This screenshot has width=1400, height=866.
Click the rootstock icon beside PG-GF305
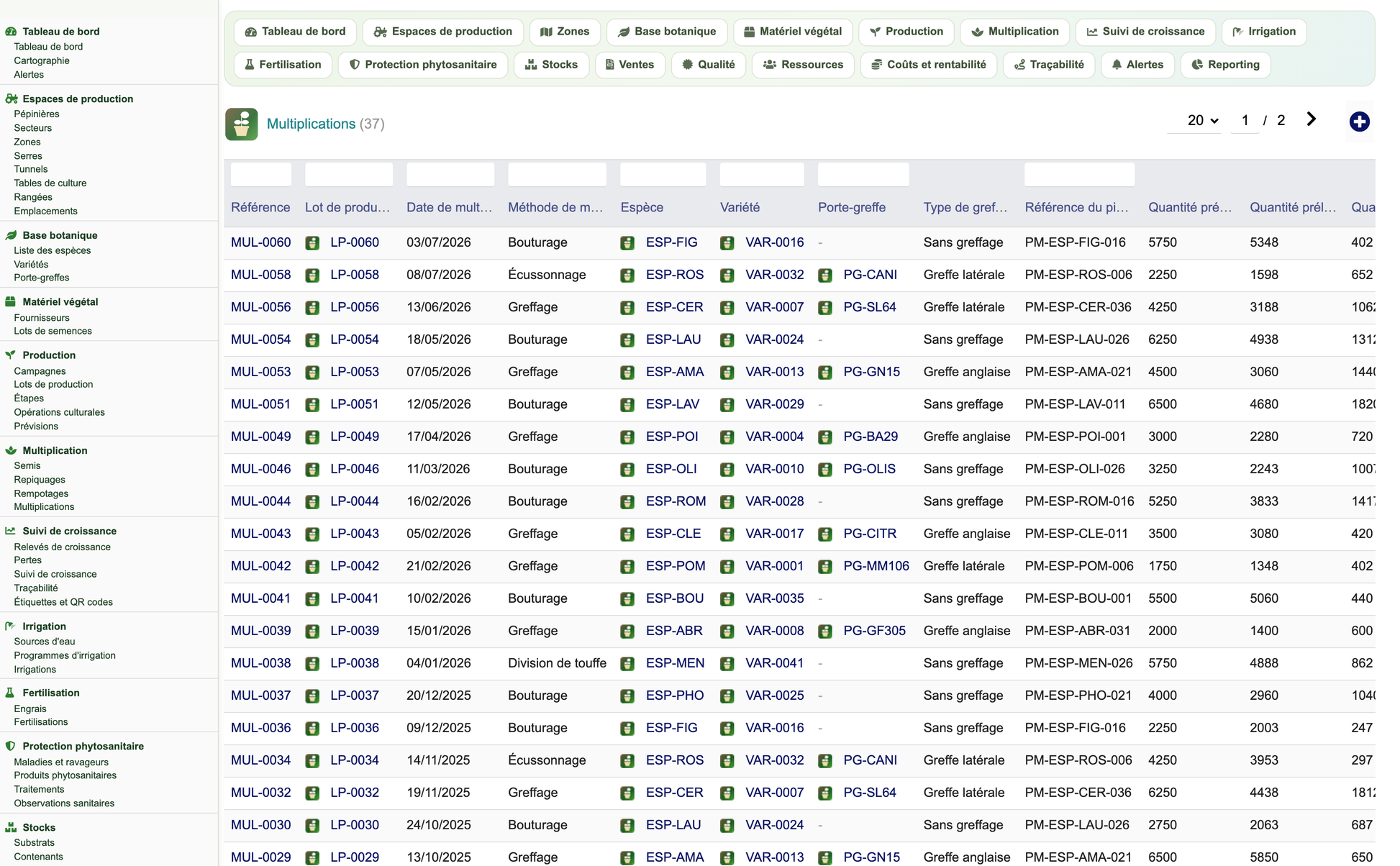point(825,632)
